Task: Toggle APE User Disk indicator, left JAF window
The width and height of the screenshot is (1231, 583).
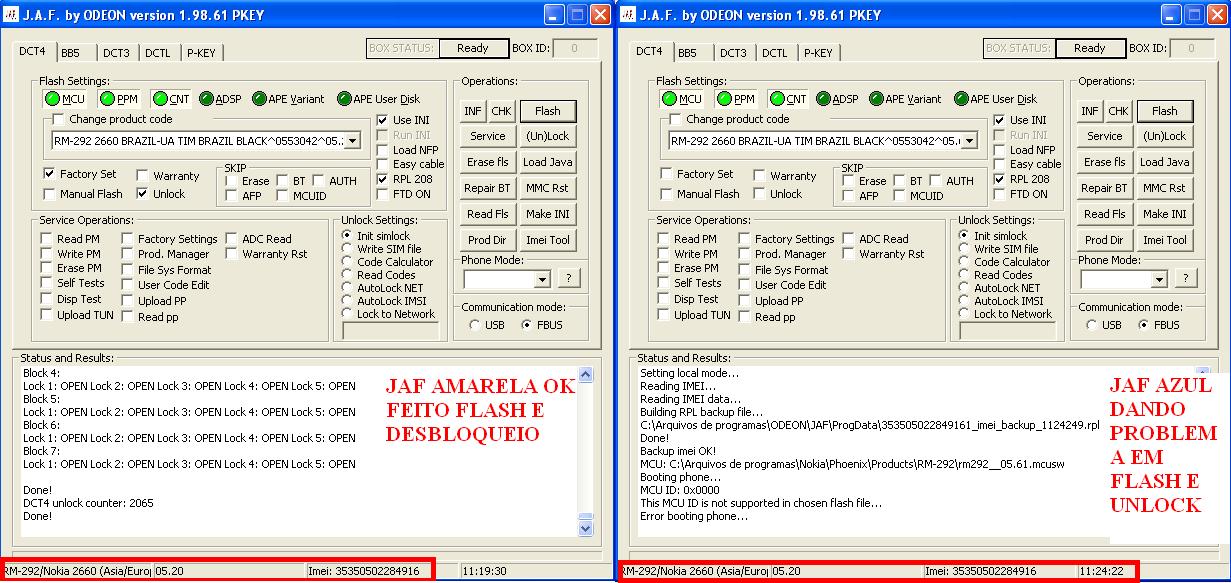Action: click(x=344, y=99)
